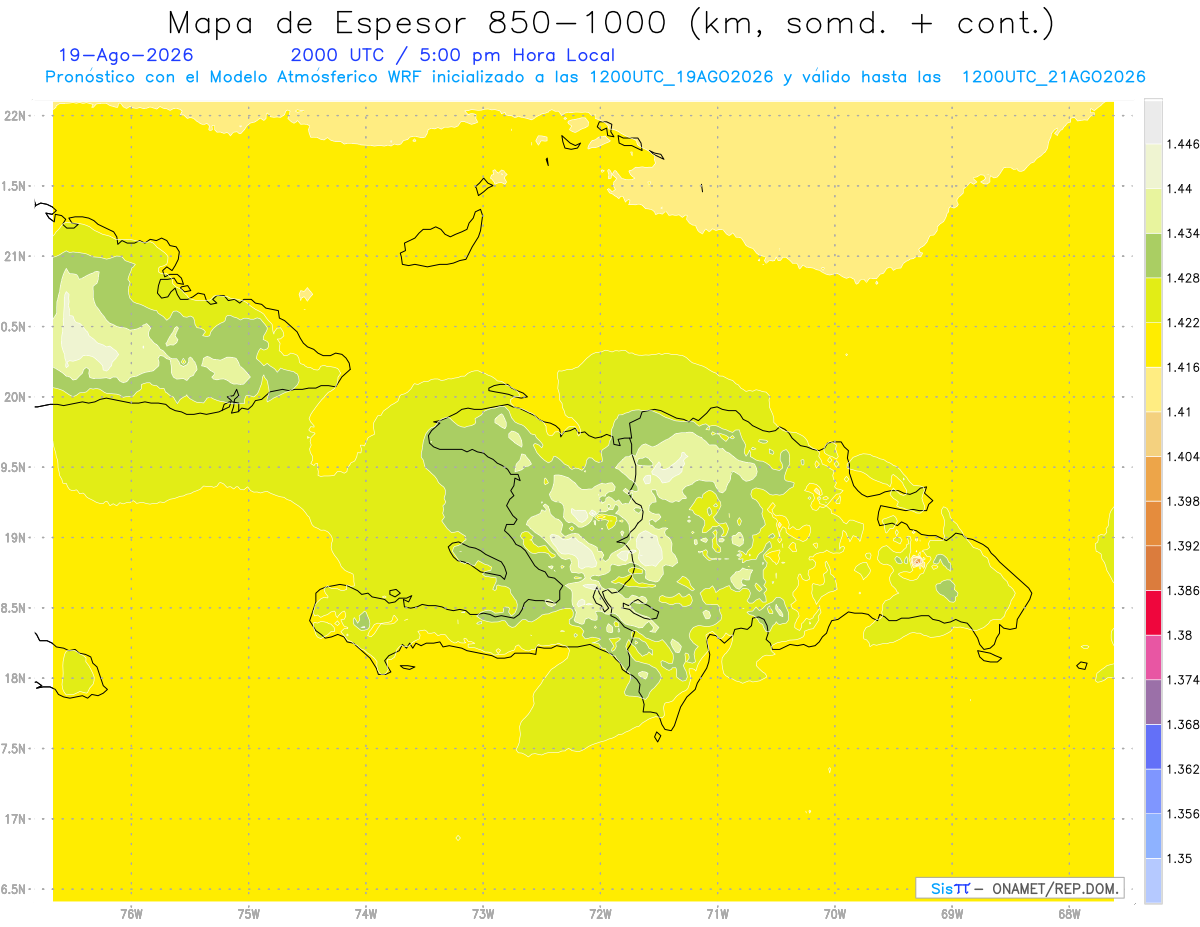Image resolution: width=1200 pixels, height=927 pixels.
Task: Pick the purple colorbar swatch between 1.368 and 1.374
Action: click(x=1153, y=701)
